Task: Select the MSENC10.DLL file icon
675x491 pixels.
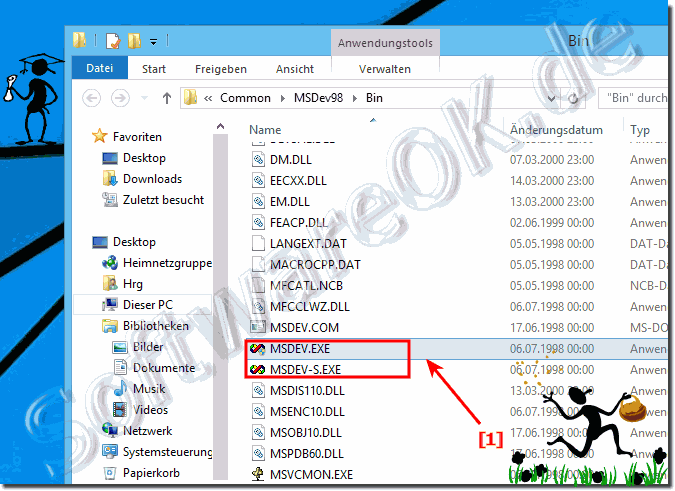Action: 258,412
